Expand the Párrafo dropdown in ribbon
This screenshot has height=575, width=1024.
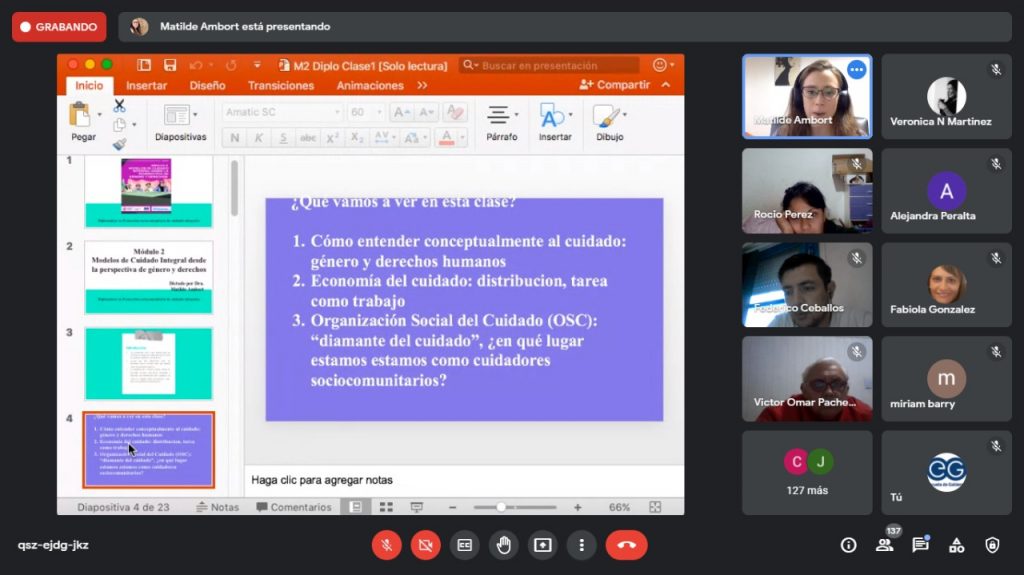coord(501,122)
